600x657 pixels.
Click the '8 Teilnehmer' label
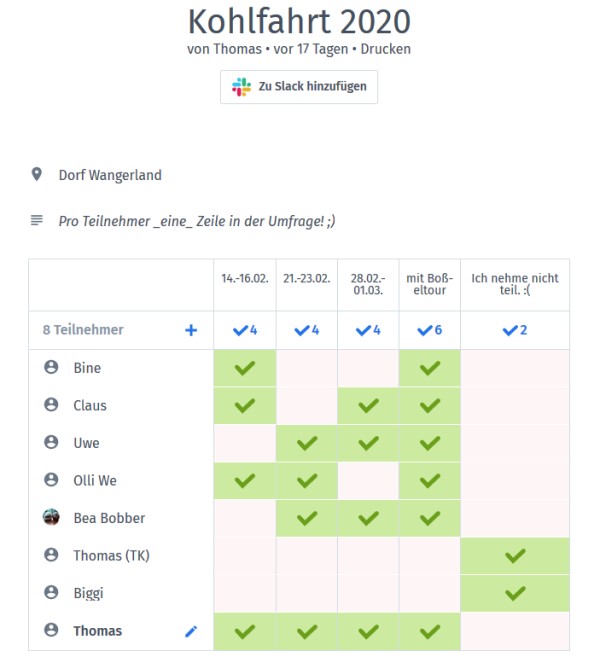coord(83,330)
